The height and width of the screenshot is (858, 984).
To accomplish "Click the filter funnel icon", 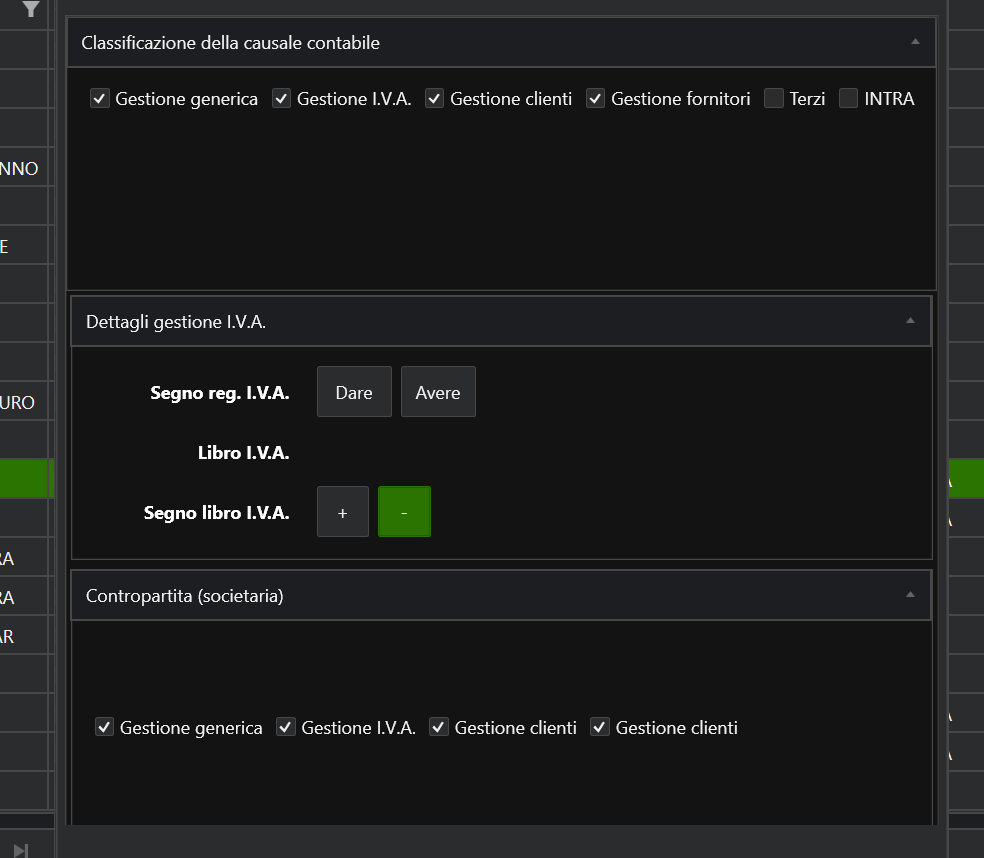I will (31, 9).
